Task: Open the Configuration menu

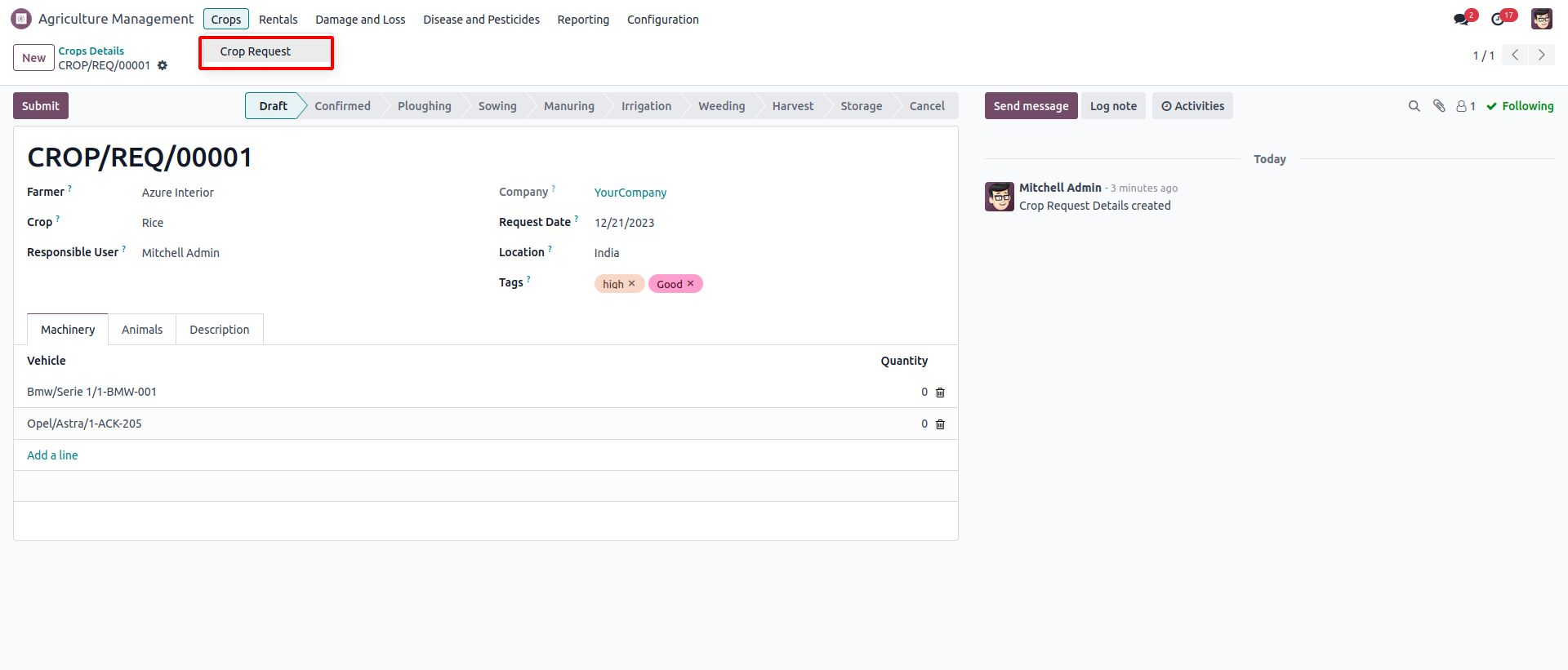Action: (x=662, y=20)
